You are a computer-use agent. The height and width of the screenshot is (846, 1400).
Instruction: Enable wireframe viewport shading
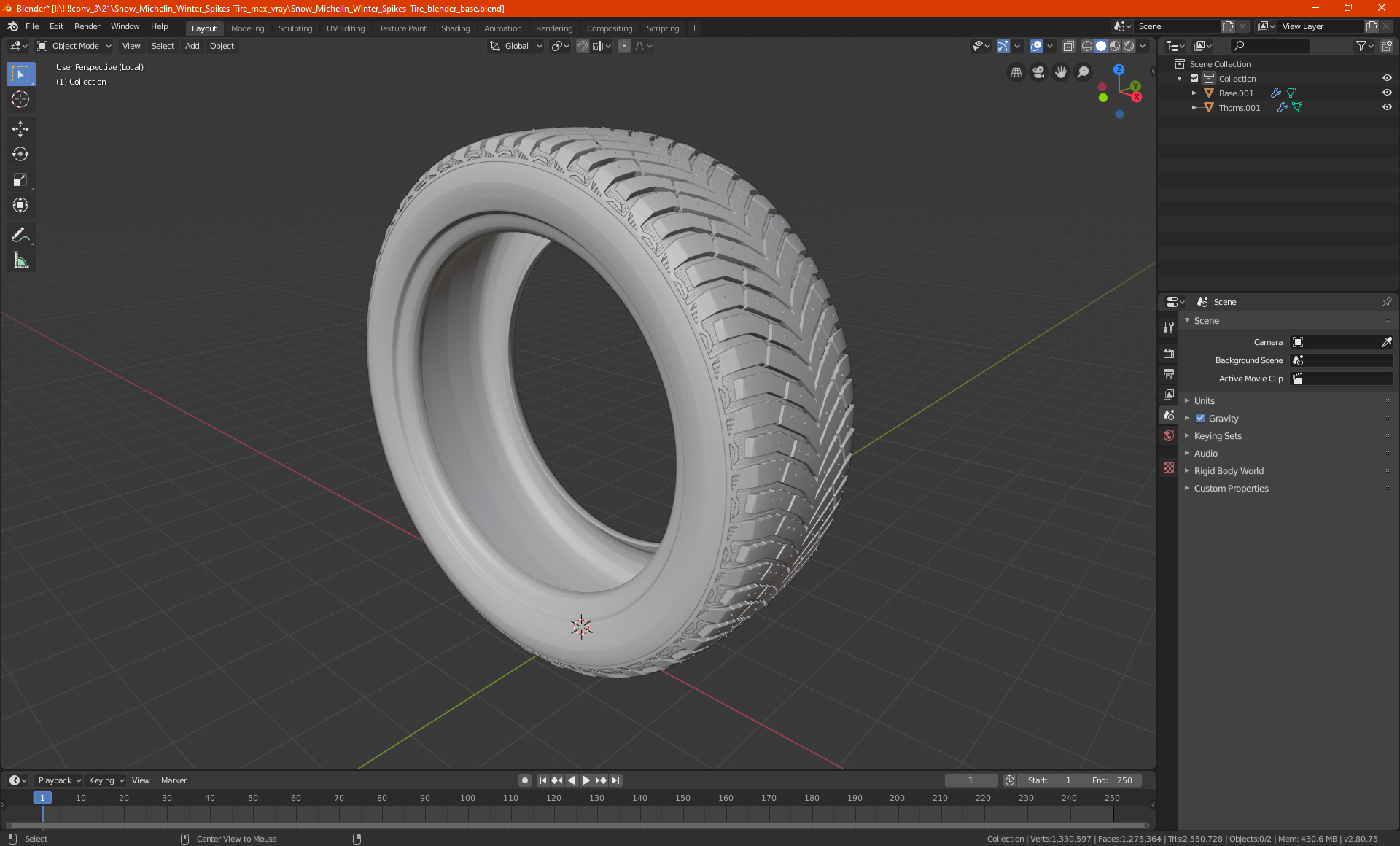coord(1087,46)
